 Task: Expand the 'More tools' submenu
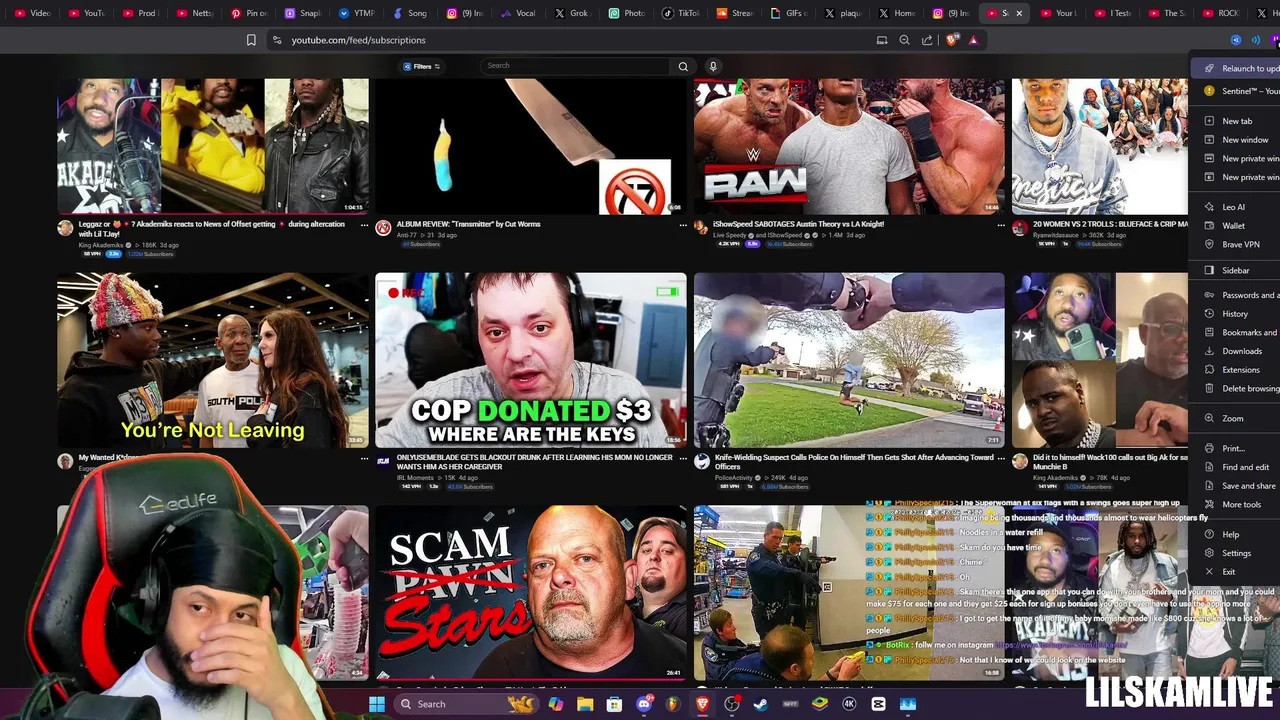coord(1236,504)
